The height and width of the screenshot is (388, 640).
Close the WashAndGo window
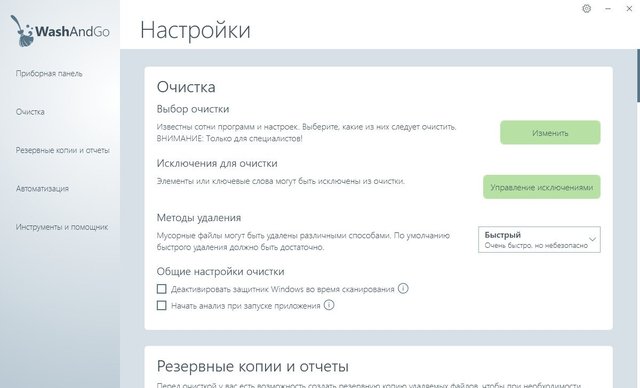629,9
